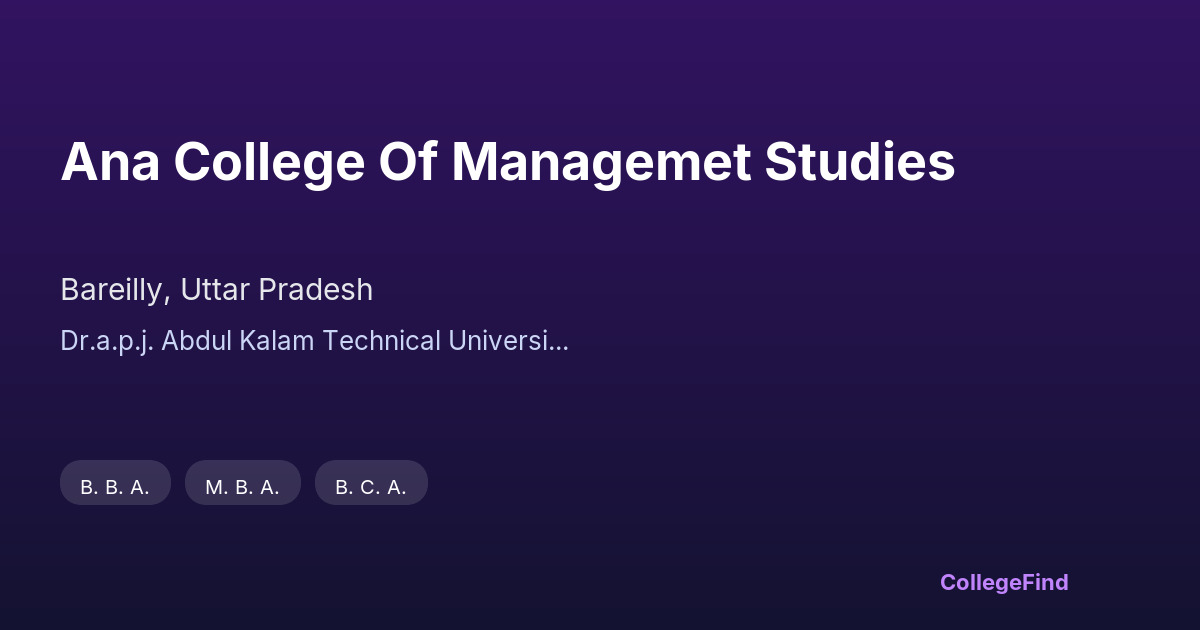
Task: Select the Bareilly, Uttar Pradesh location text
Action: click(x=216, y=290)
